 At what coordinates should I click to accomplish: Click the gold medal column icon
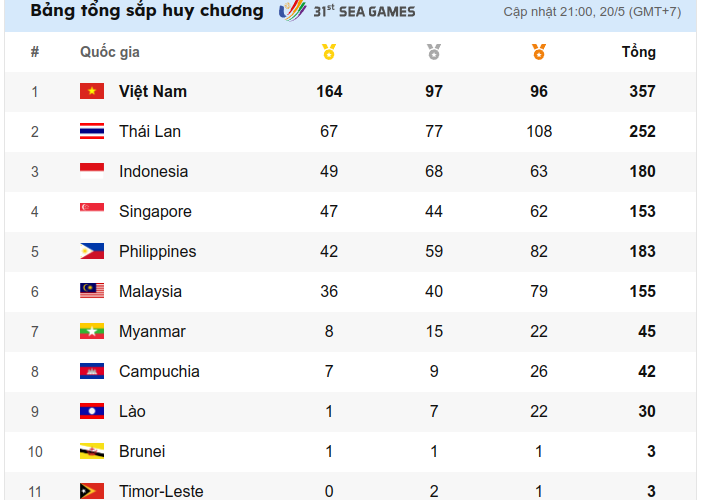click(x=329, y=52)
